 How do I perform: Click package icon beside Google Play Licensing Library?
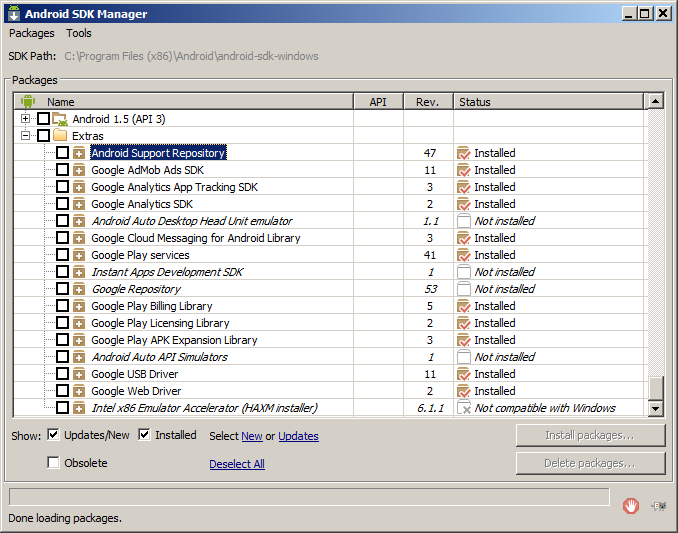point(79,323)
